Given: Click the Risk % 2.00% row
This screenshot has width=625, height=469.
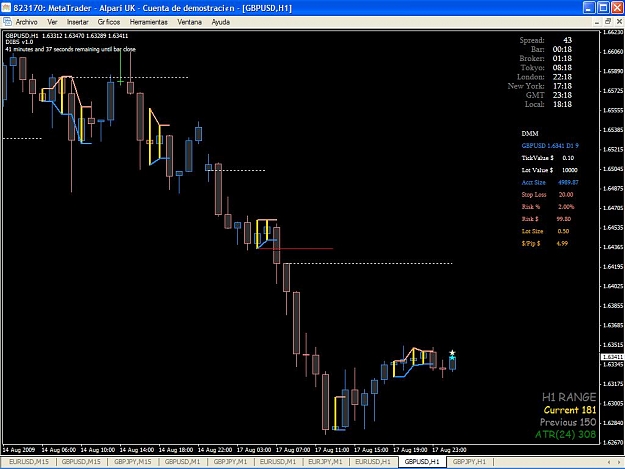Looking at the screenshot, I should [x=548, y=207].
